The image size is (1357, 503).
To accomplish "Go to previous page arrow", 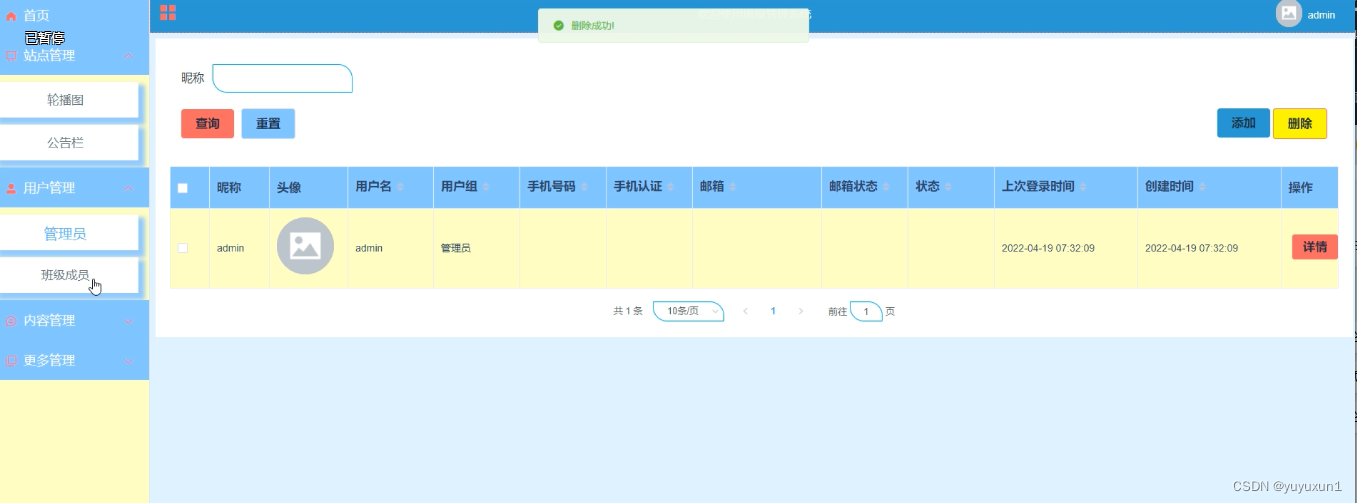I will [x=745, y=312].
